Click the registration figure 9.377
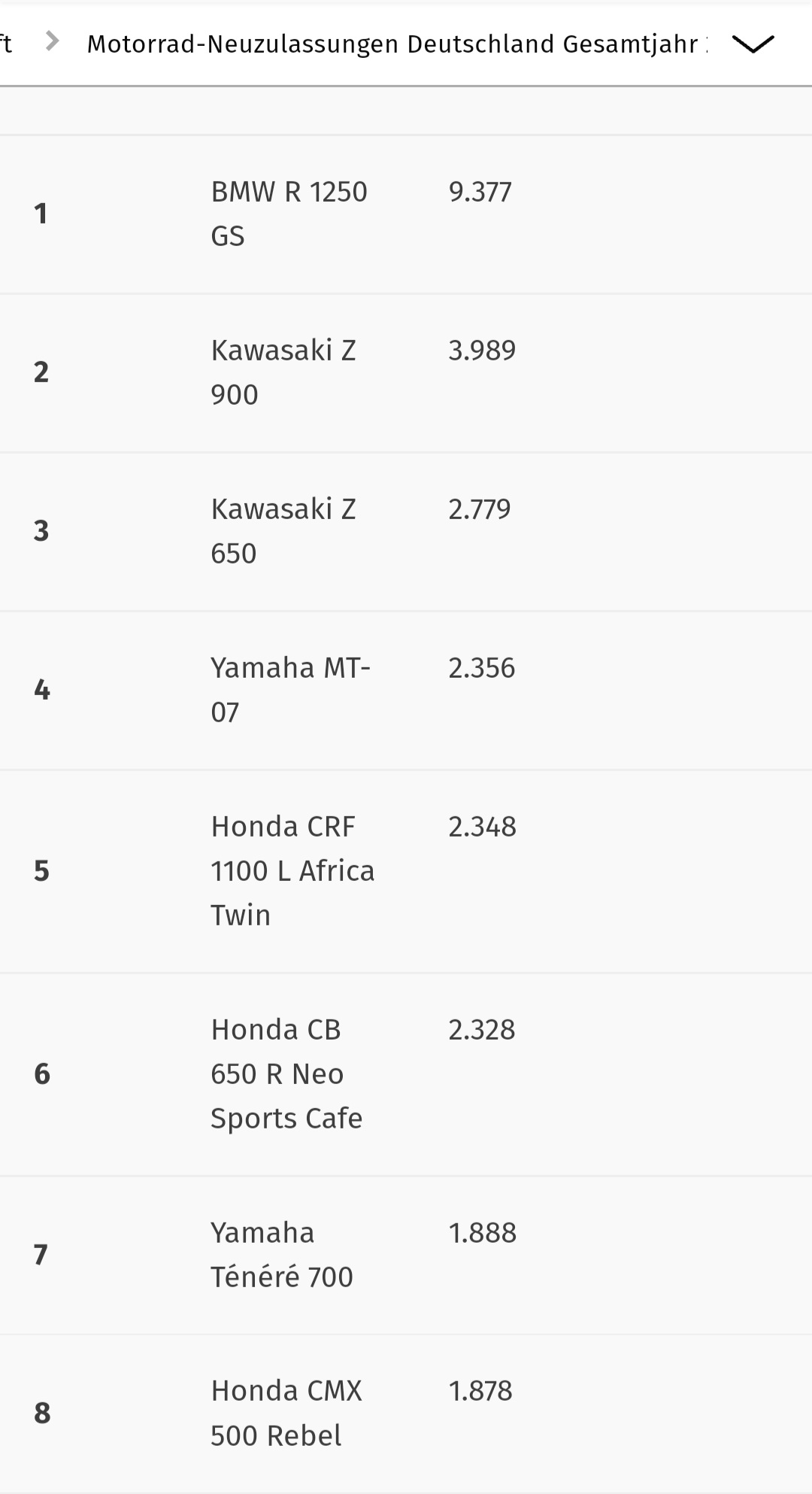The image size is (812, 1494). [x=480, y=192]
